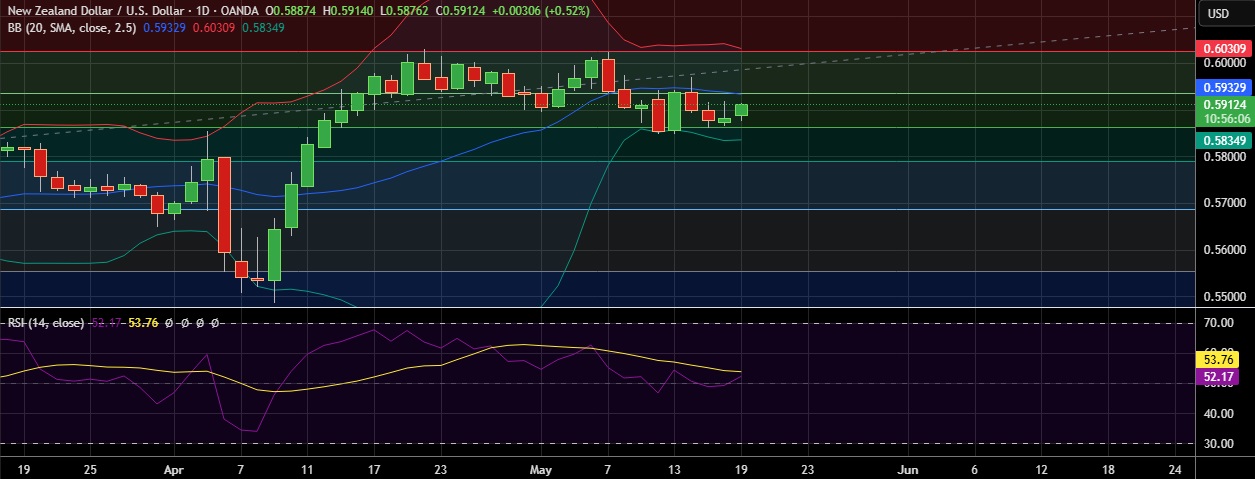The height and width of the screenshot is (479, 1255).
Task: Click the 6 date label on the time axis
Action: coord(974,469)
